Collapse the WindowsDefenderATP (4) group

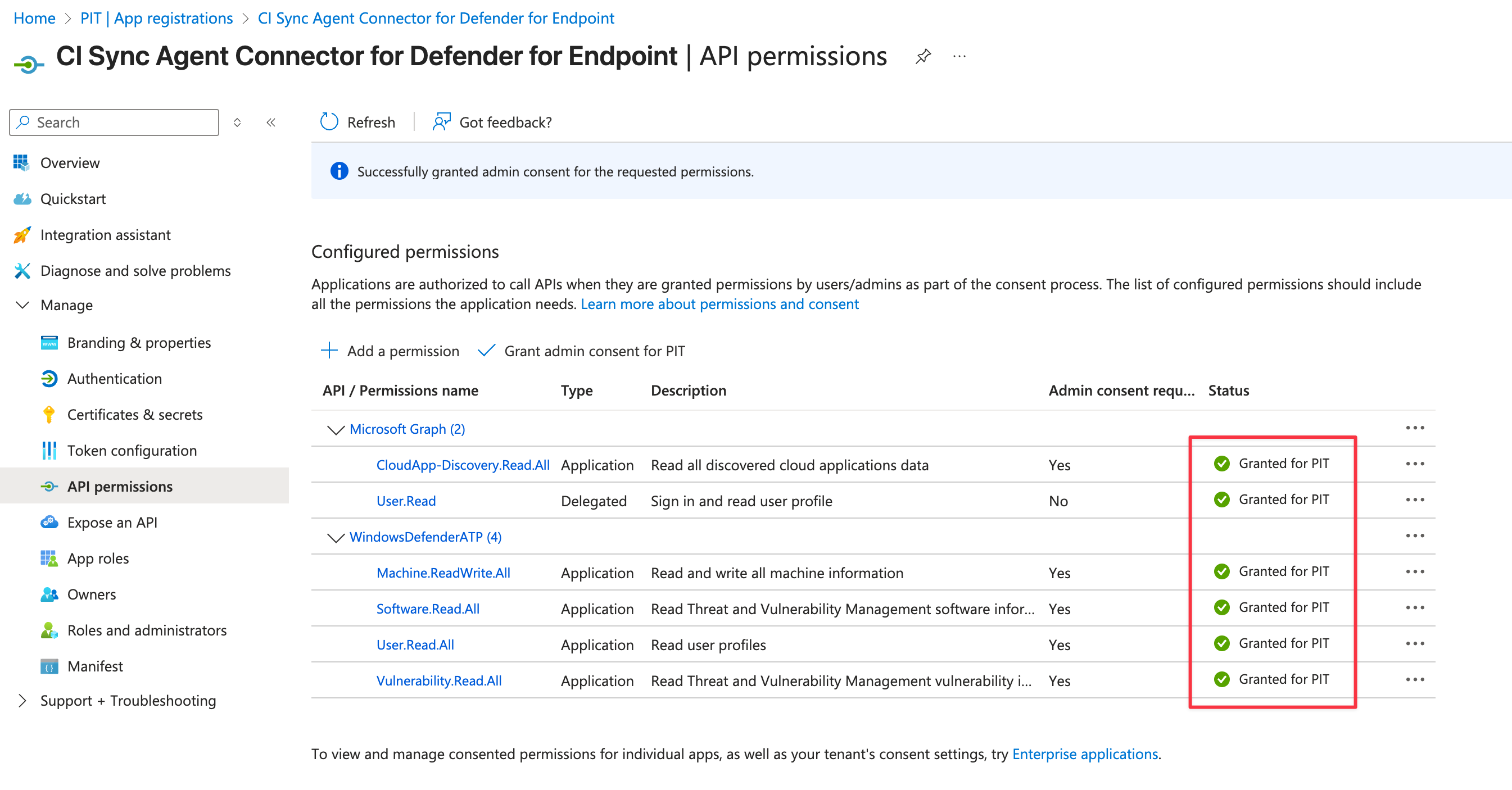coord(335,537)
